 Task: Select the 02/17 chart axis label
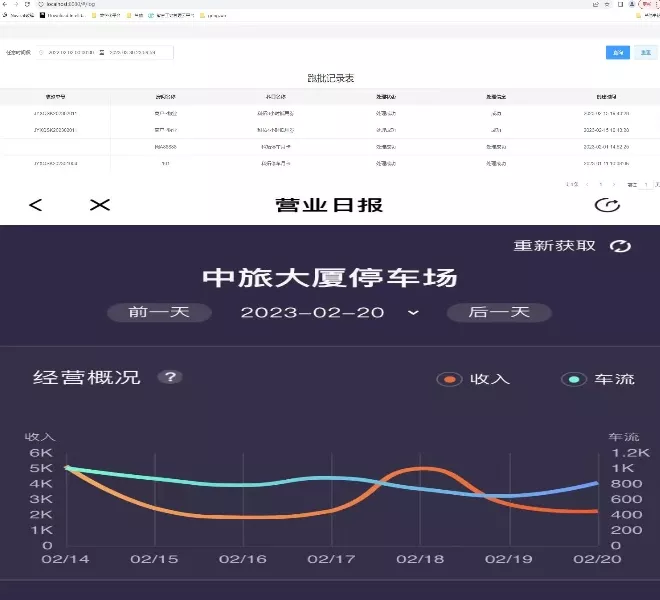pyautogui.click(x=331, y=559)
